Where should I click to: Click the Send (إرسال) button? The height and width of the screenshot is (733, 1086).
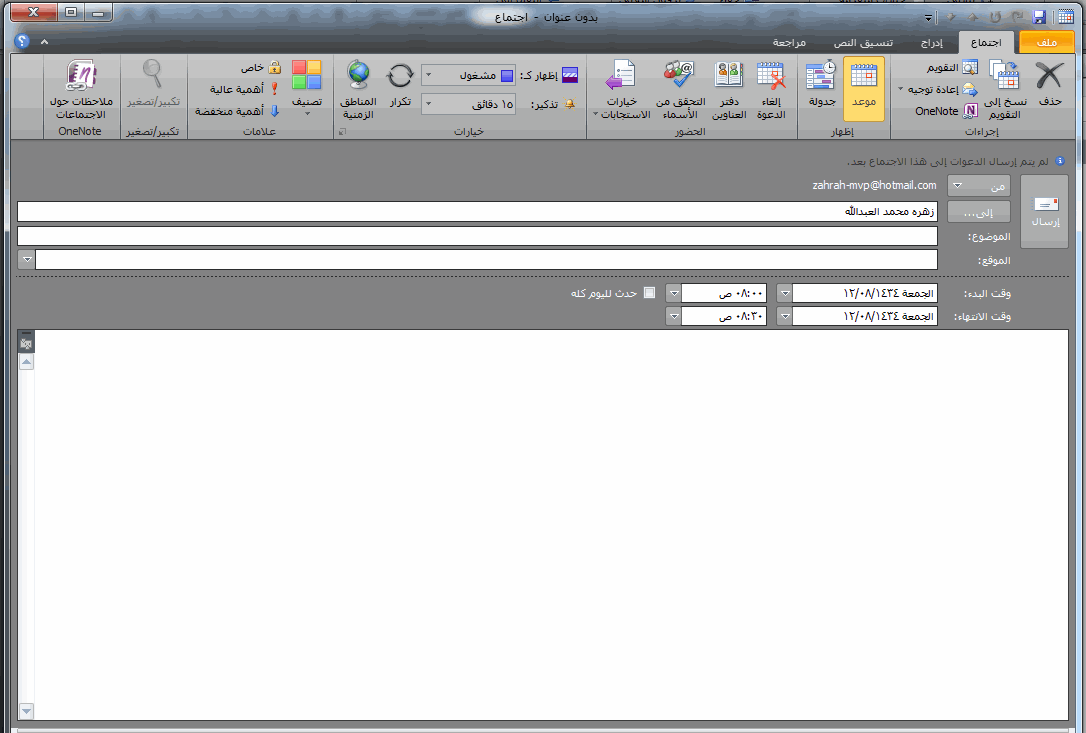1045,212
